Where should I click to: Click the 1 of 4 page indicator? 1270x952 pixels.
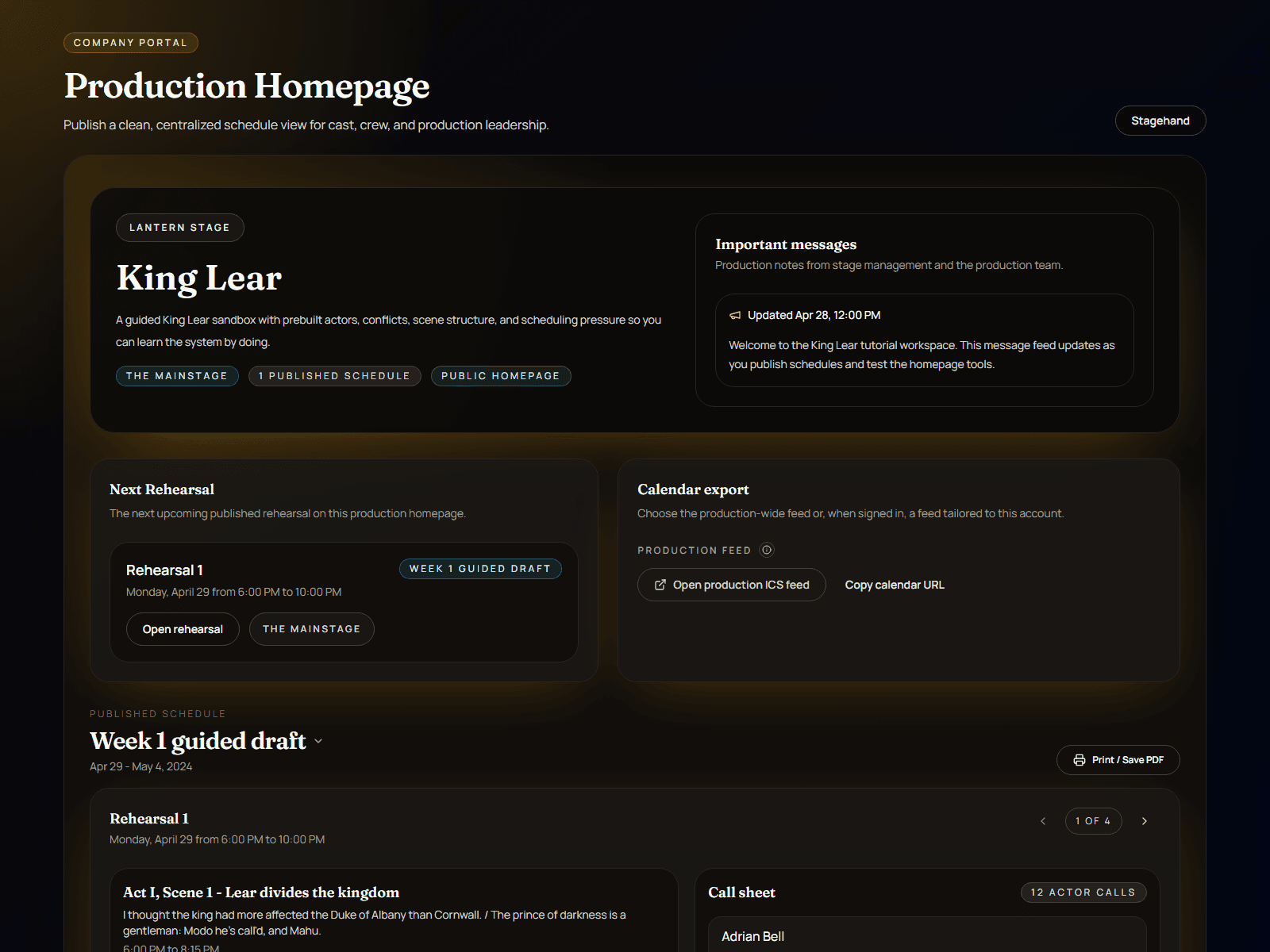pos(1094,821)
